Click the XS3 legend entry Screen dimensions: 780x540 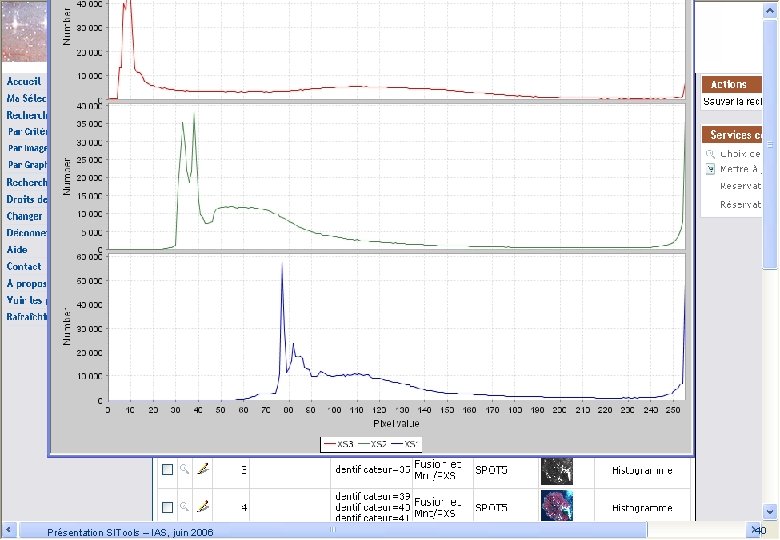pyautogui.click(x=339, y=444)
